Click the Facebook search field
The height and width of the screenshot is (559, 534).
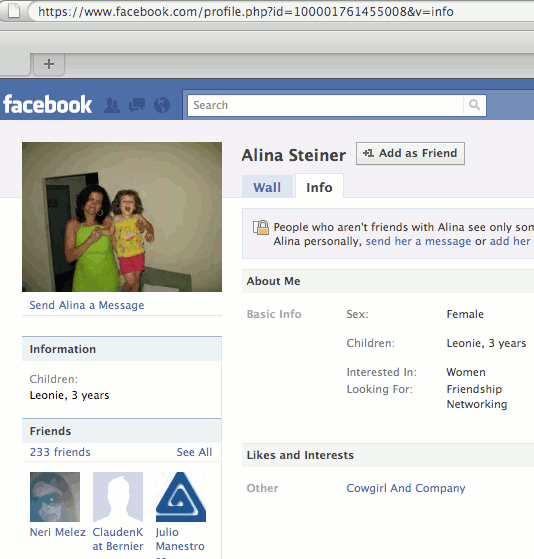point(325,105)
